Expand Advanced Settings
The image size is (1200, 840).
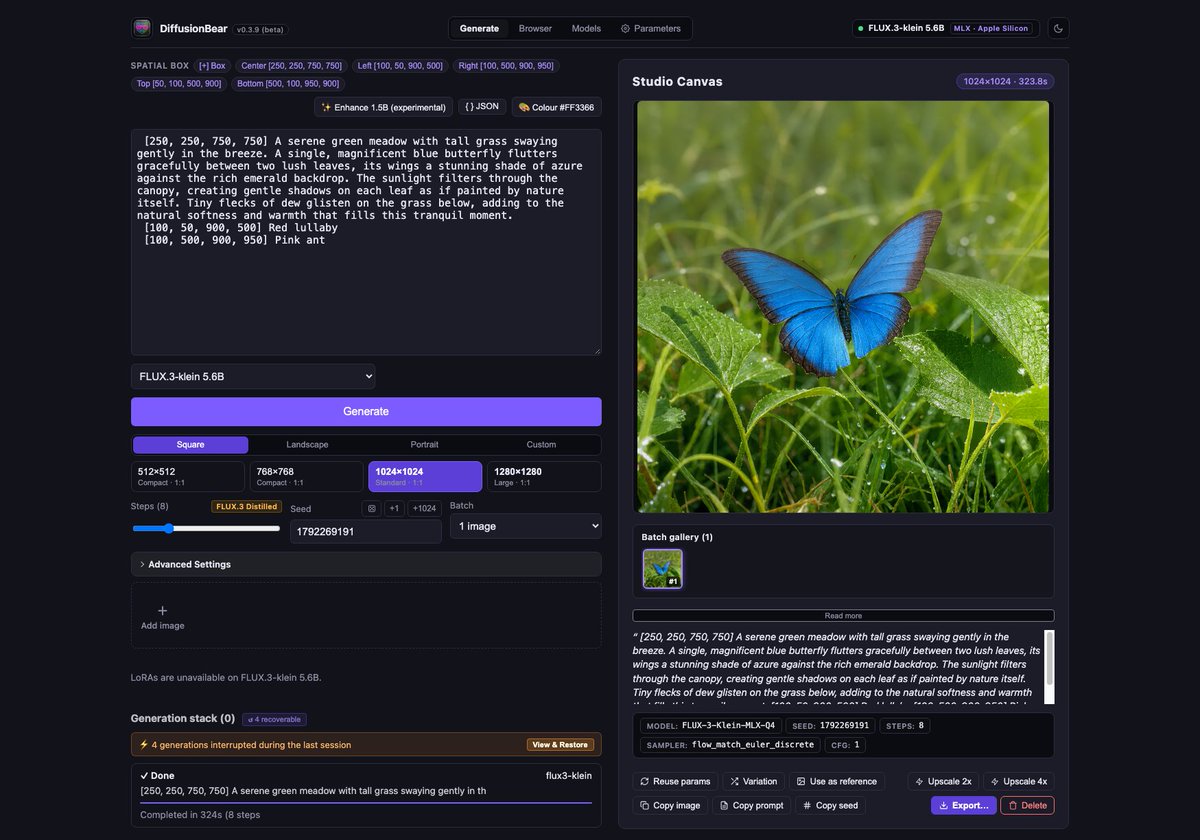point(366,564)
